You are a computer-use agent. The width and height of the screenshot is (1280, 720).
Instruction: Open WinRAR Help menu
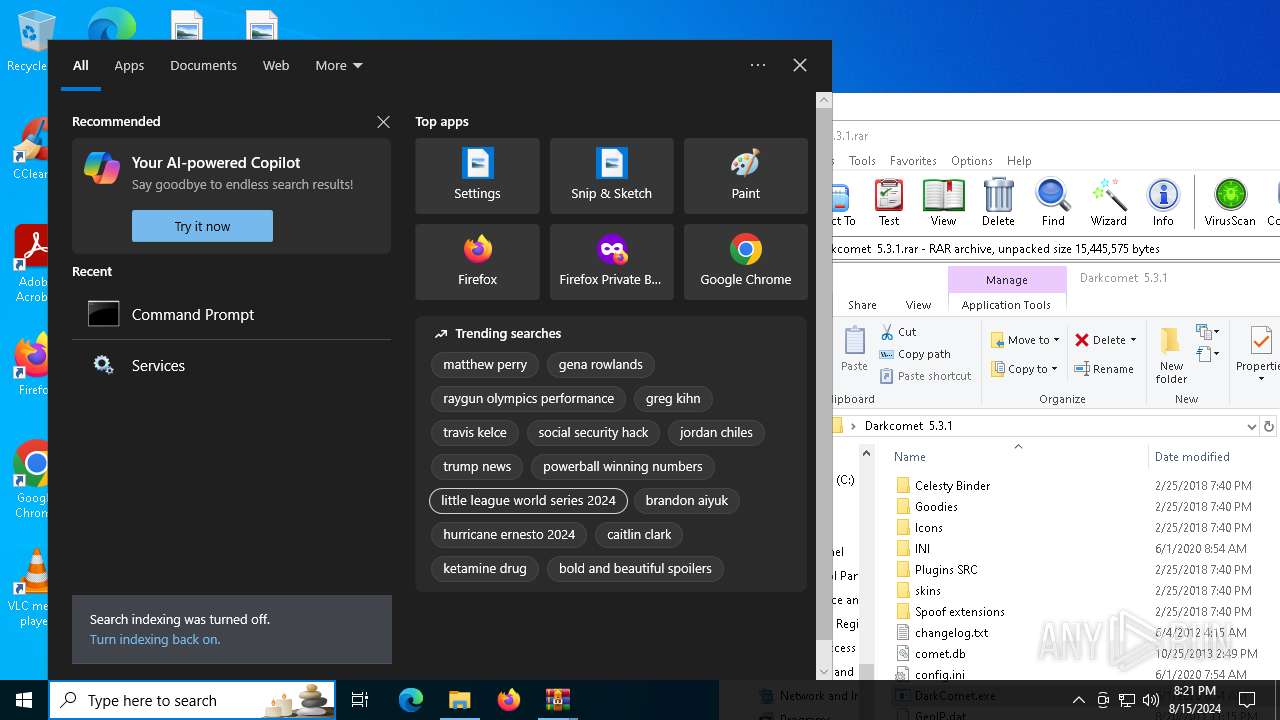click(x=1019, y=160)
